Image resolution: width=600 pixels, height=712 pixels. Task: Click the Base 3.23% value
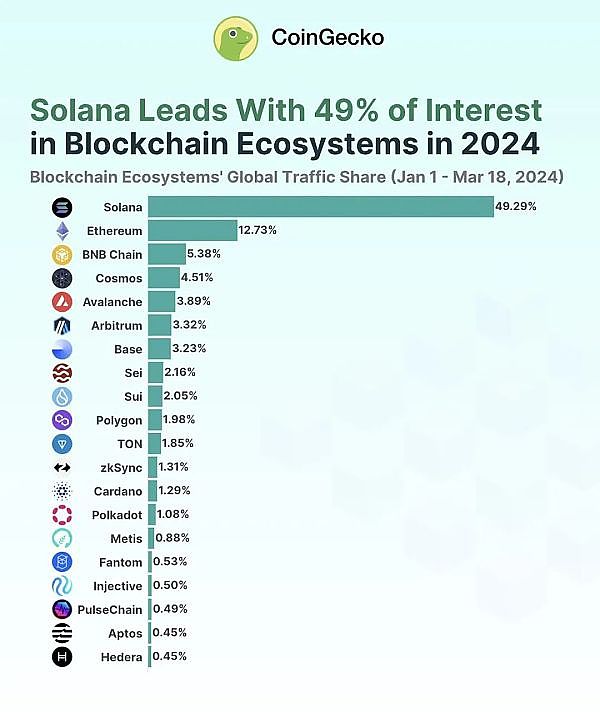click(x=190, y=349)
